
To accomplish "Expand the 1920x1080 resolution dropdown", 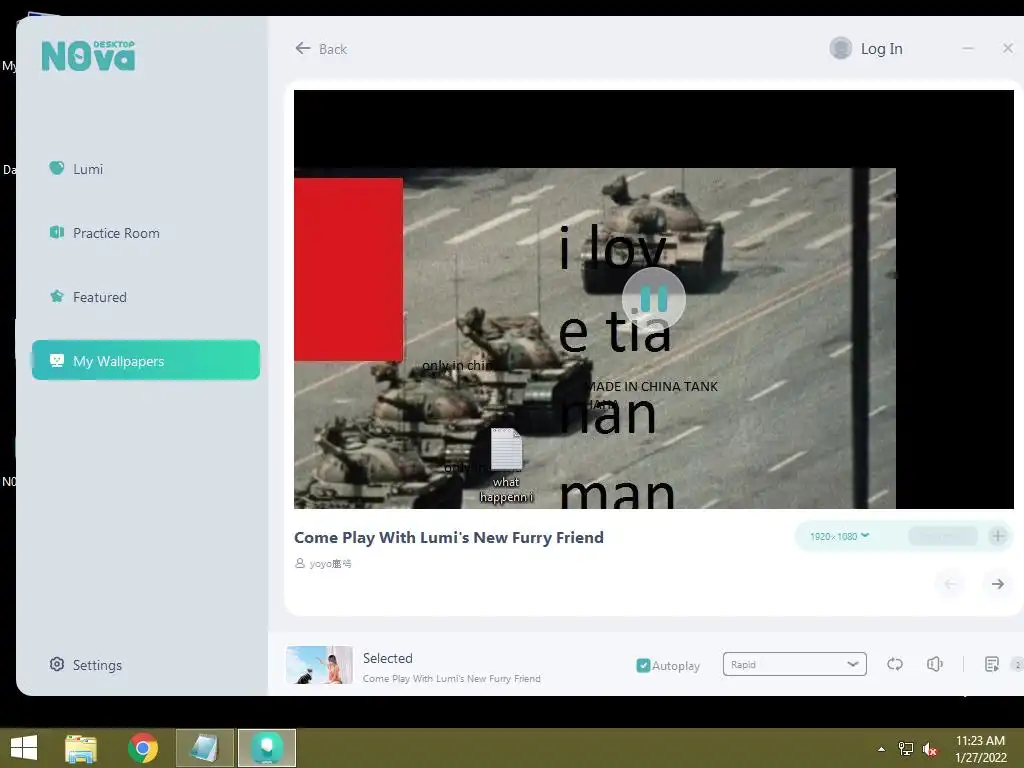I will click(839, 536).
